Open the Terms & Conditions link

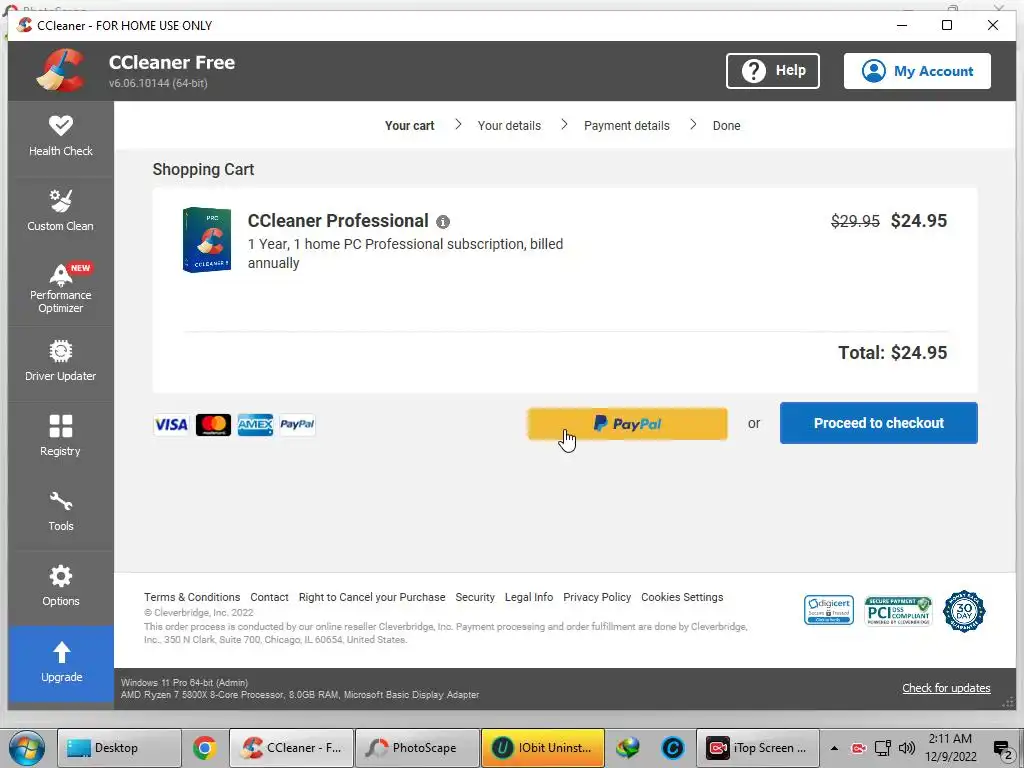point(192,597)
